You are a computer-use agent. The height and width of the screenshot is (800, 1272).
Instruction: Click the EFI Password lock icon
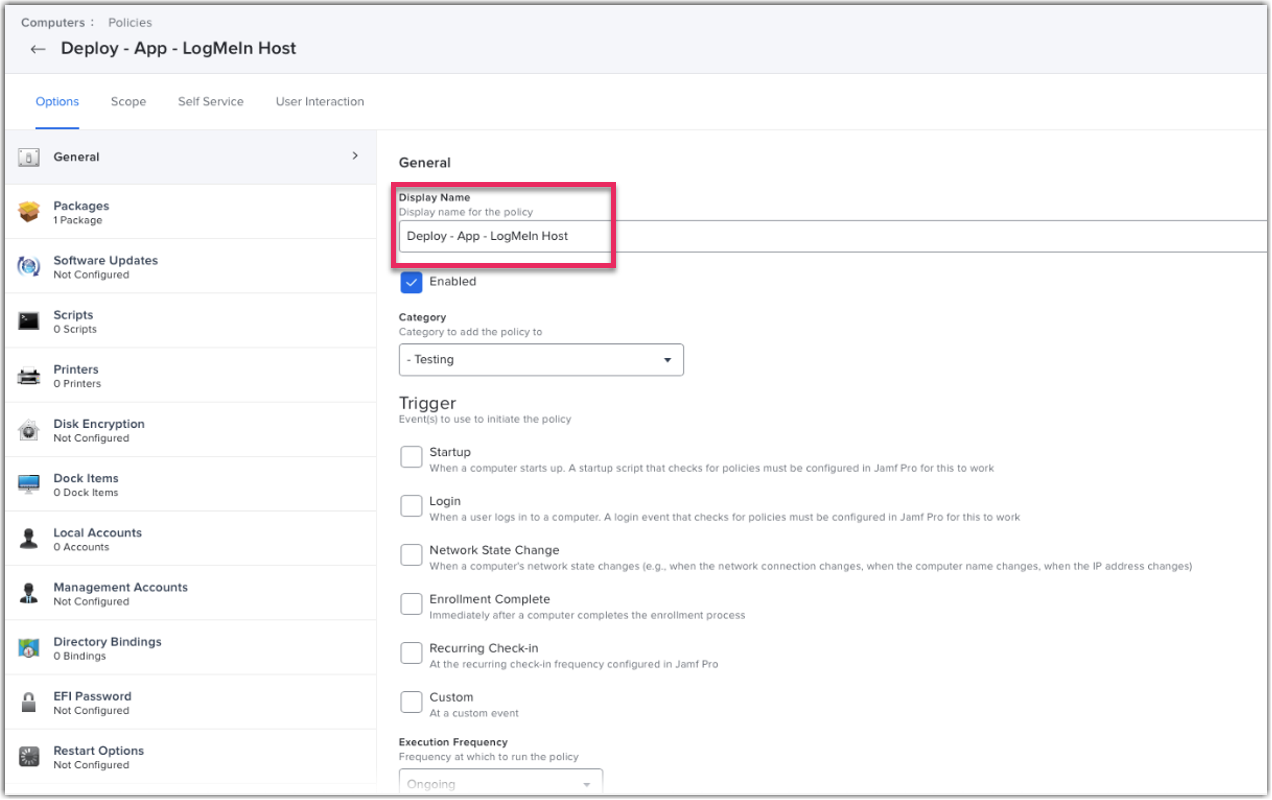click(29, 702)
